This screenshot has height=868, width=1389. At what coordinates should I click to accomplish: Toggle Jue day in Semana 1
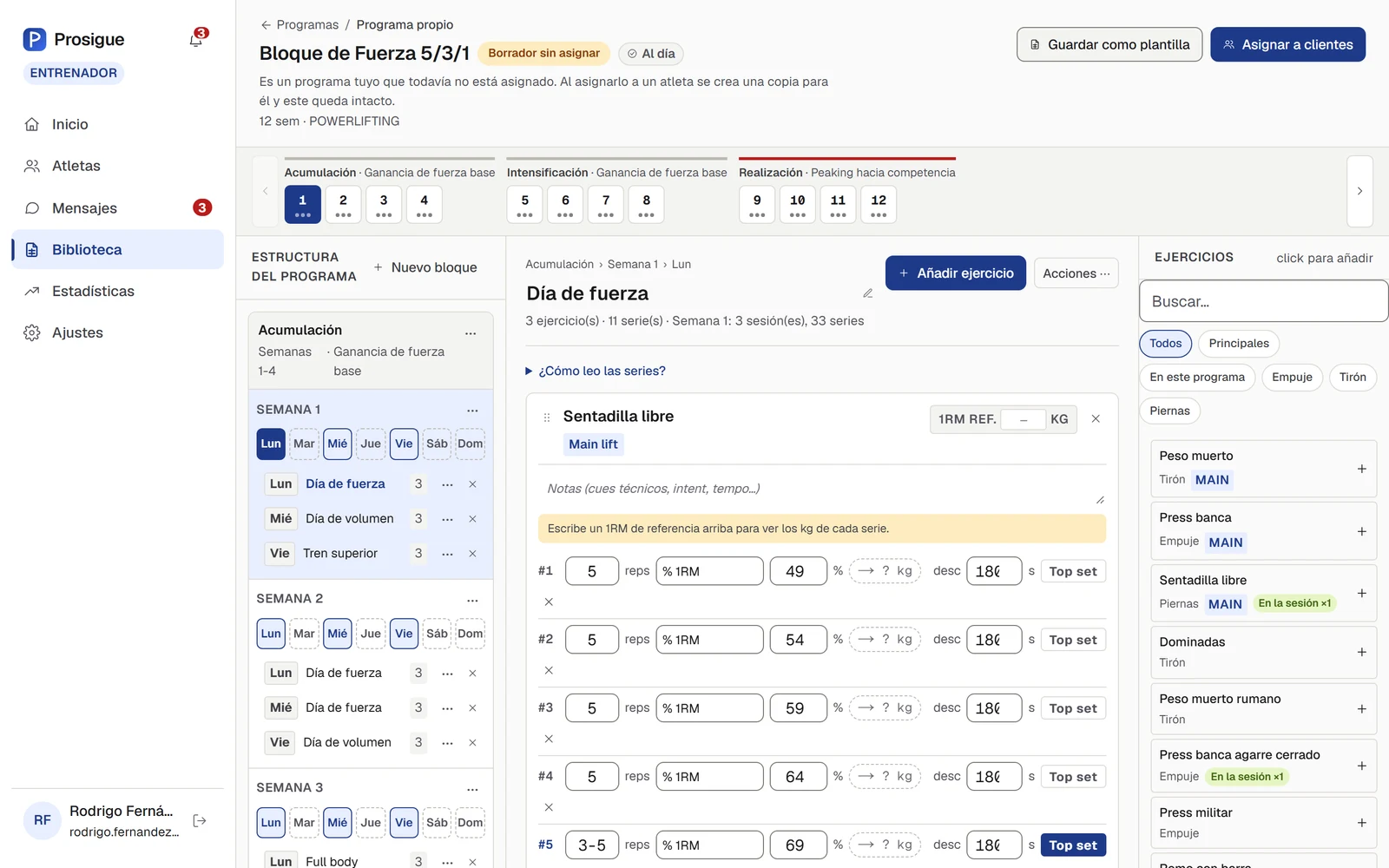371,444
